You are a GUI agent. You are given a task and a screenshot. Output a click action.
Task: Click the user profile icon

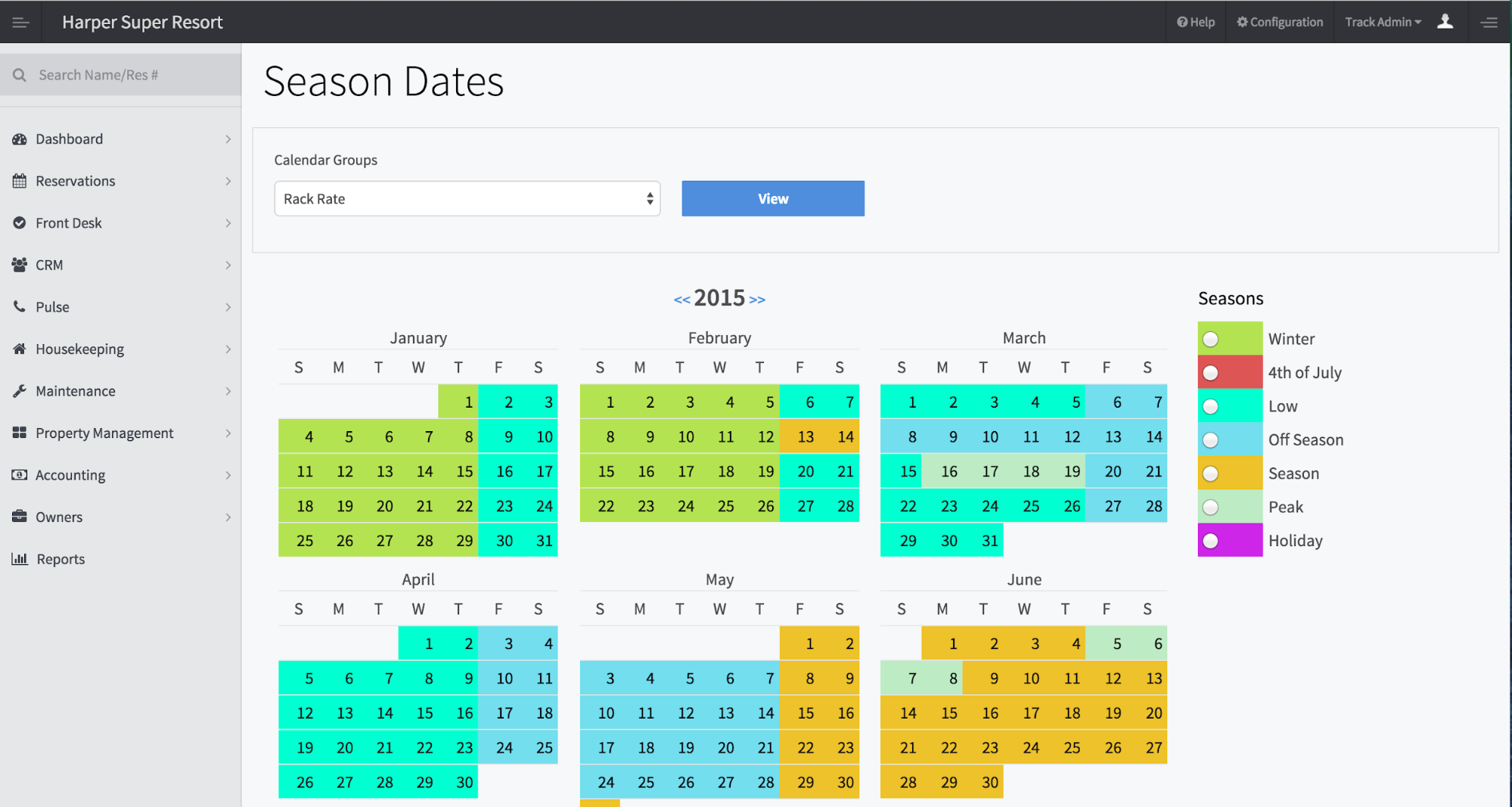point(1445,22)
